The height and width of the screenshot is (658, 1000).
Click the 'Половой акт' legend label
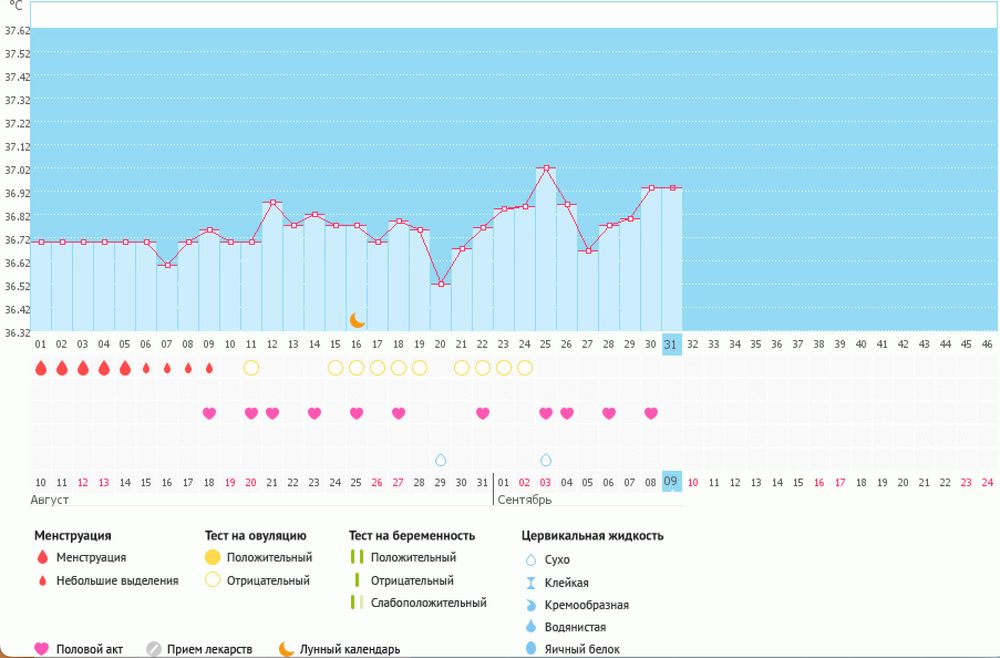coord(88,649)
